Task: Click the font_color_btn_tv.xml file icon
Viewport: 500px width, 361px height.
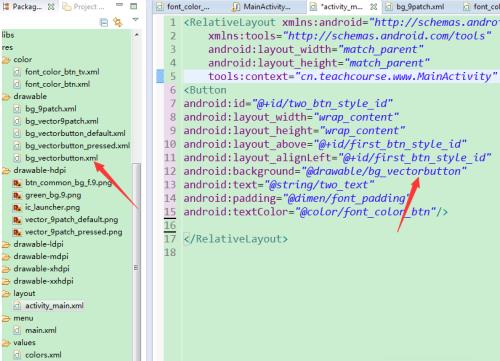Action: (x=17, y=72)
